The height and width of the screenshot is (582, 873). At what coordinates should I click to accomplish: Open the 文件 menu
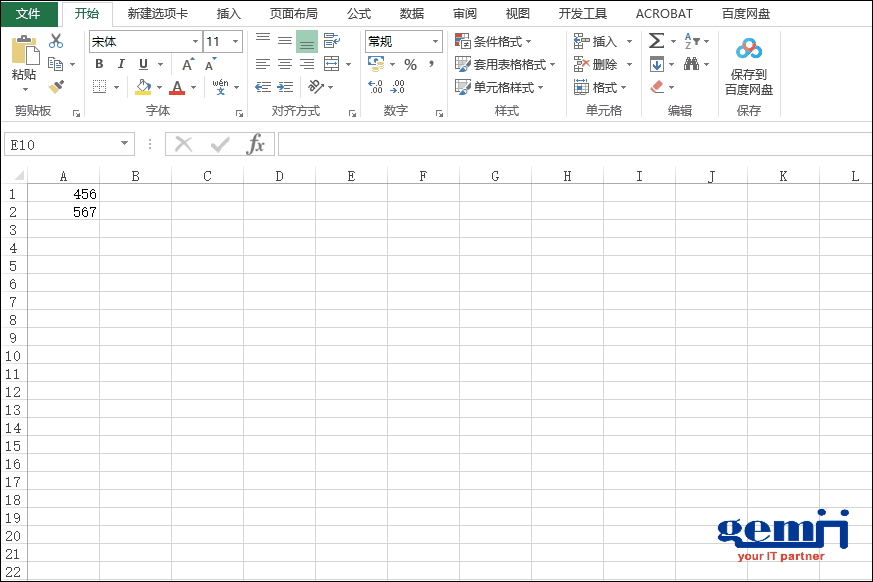tap(28, 13)
